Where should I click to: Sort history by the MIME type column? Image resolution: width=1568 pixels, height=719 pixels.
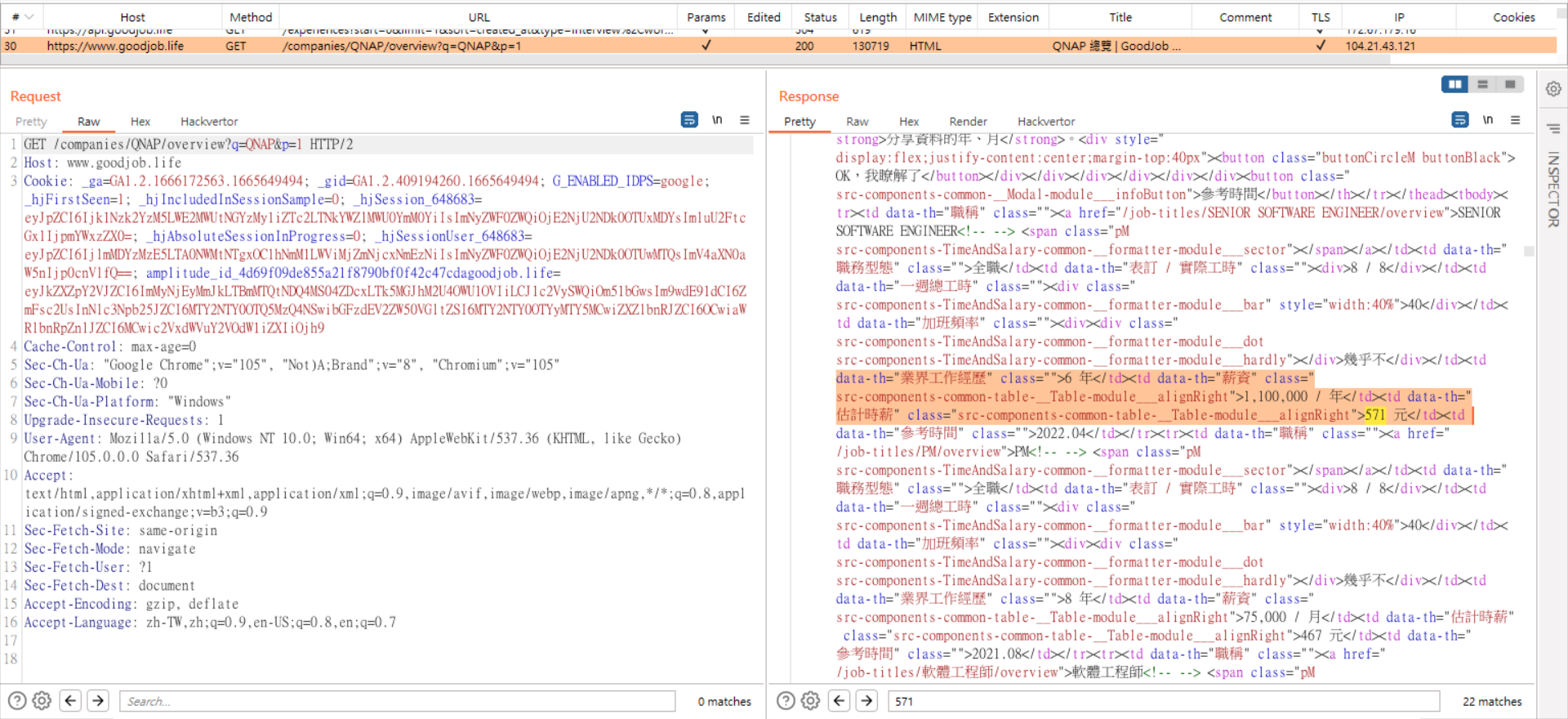point(942,17)
